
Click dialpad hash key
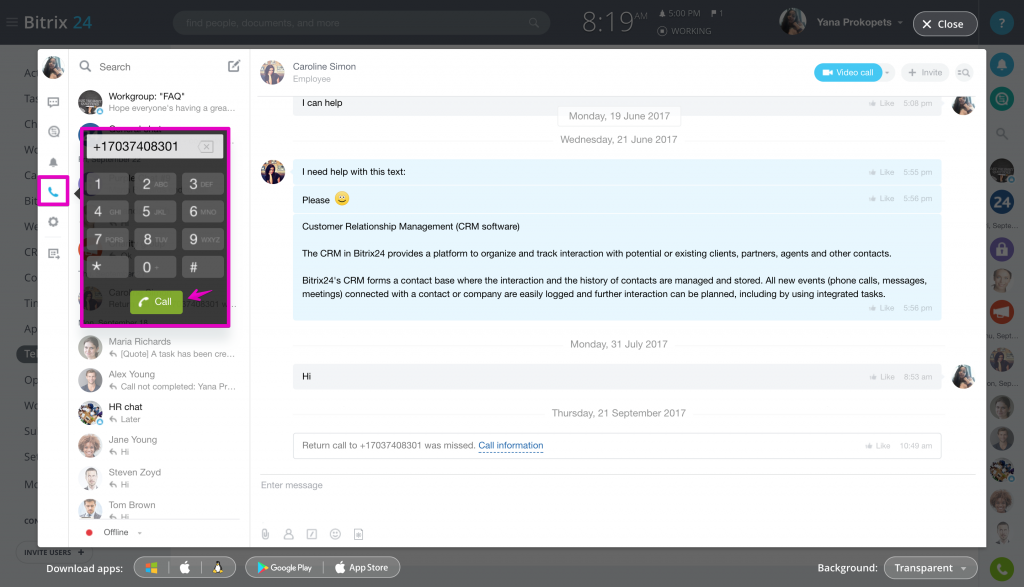[203, 267]
